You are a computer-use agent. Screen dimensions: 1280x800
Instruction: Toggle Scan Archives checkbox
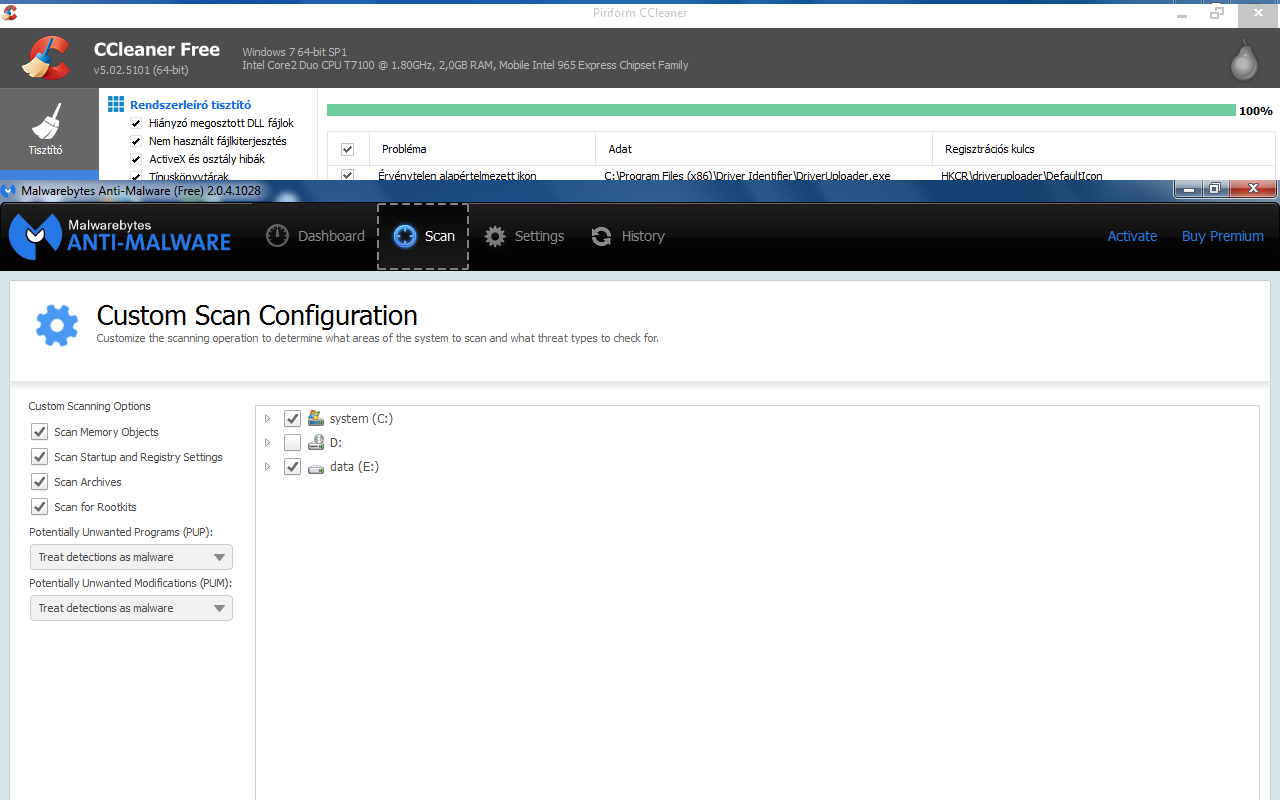coord(40,482)
